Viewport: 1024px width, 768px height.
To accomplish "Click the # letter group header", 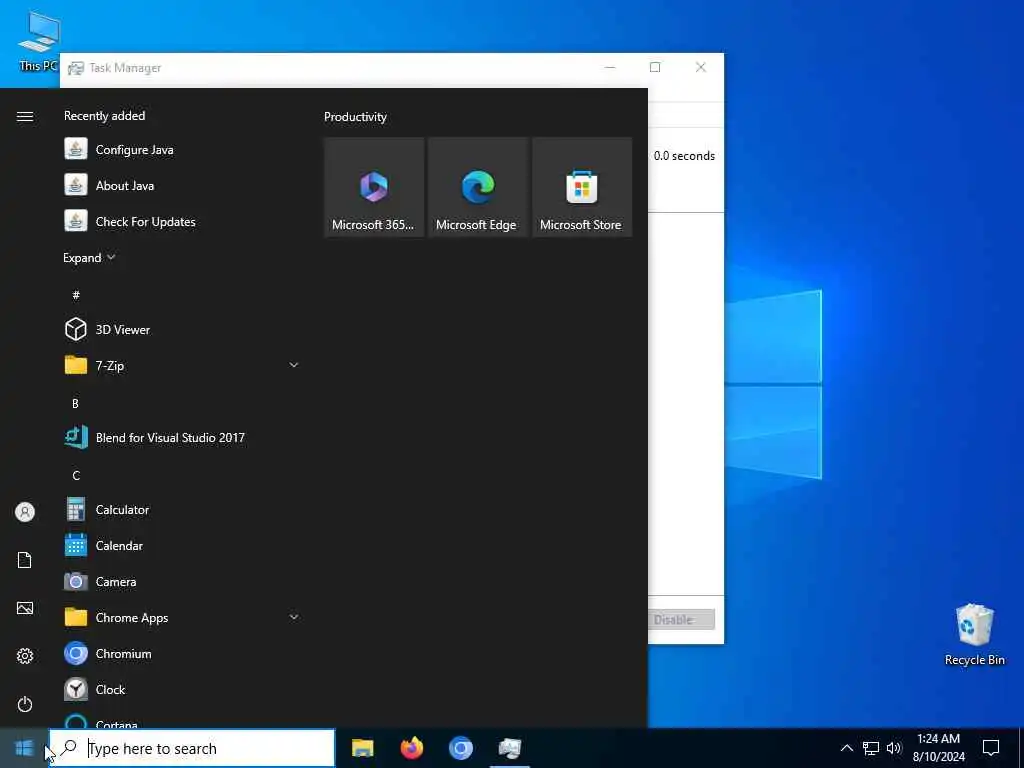I will coord(76,295).
